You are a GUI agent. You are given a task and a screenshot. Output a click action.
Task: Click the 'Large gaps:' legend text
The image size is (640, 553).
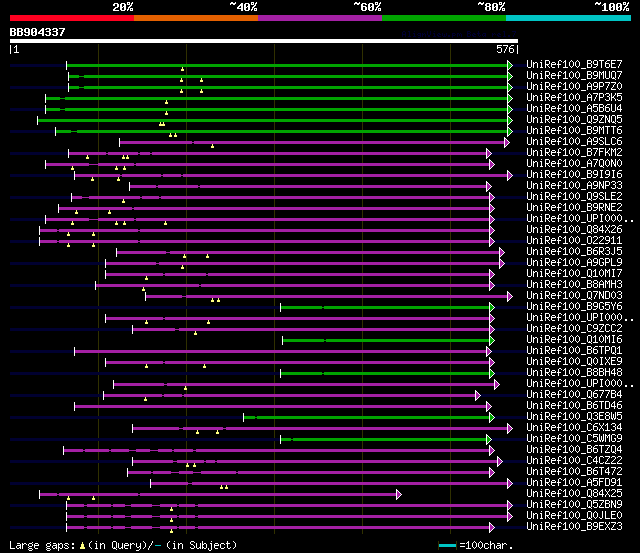(x=42, y=546)
